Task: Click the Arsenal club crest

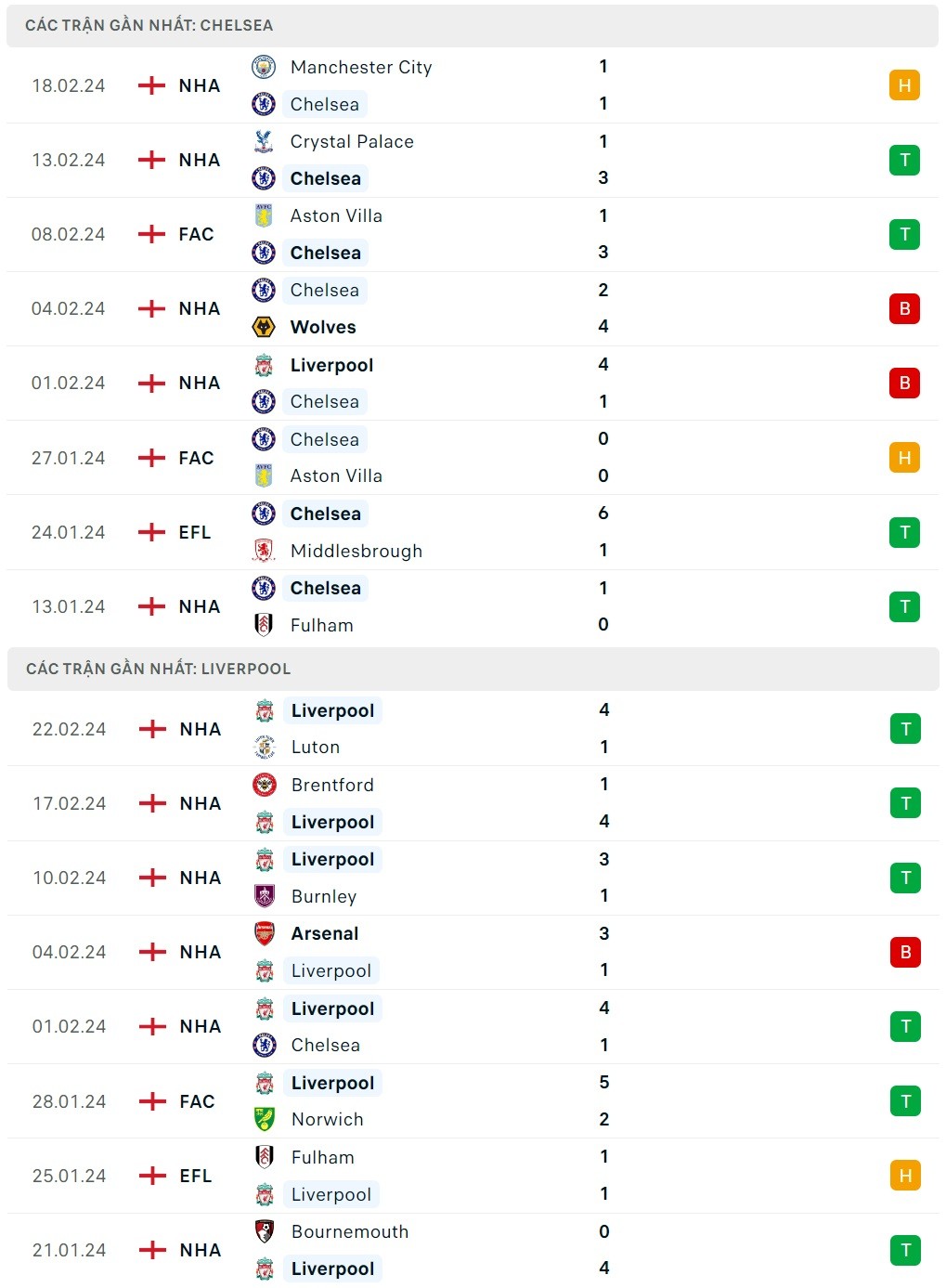Action: pyautogui.click(x=265, y=933)
